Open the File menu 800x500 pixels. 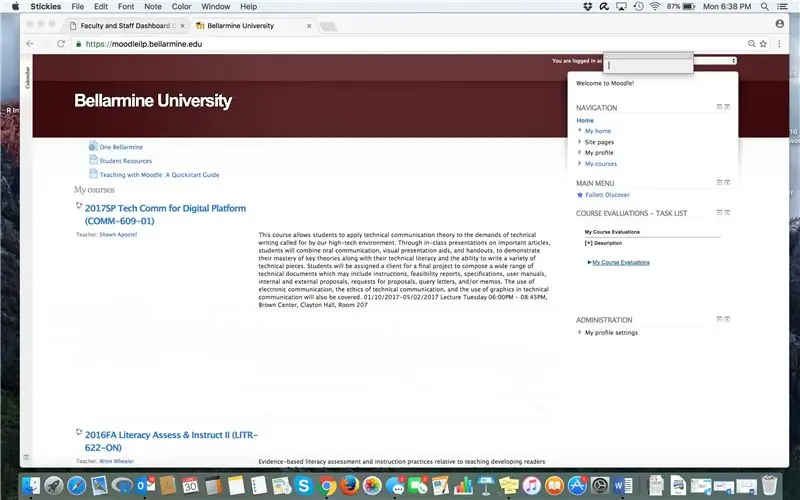(78, 7)
